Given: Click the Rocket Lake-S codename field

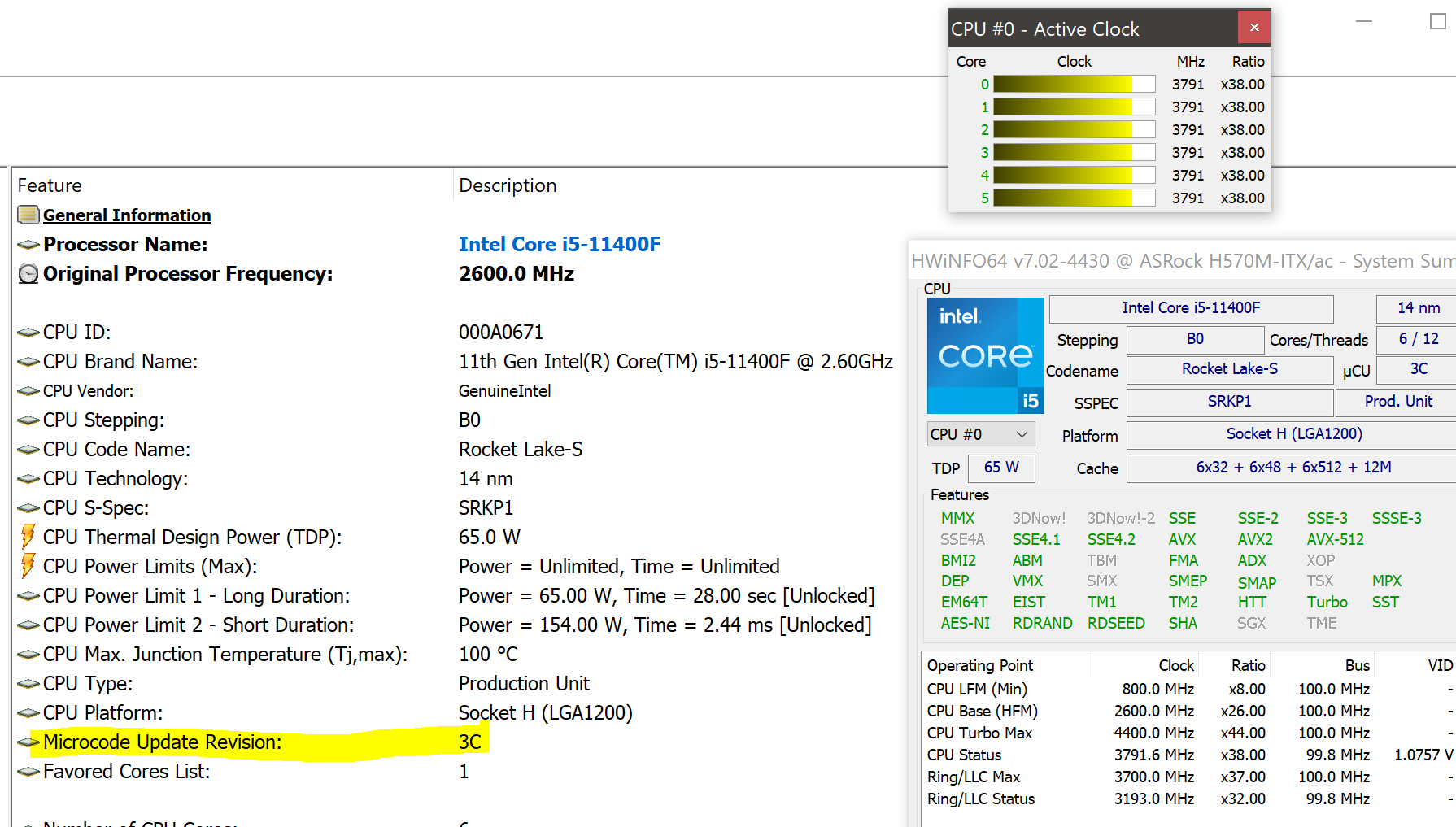Looking at the screenshot, I should click(x=1229, y=369).
